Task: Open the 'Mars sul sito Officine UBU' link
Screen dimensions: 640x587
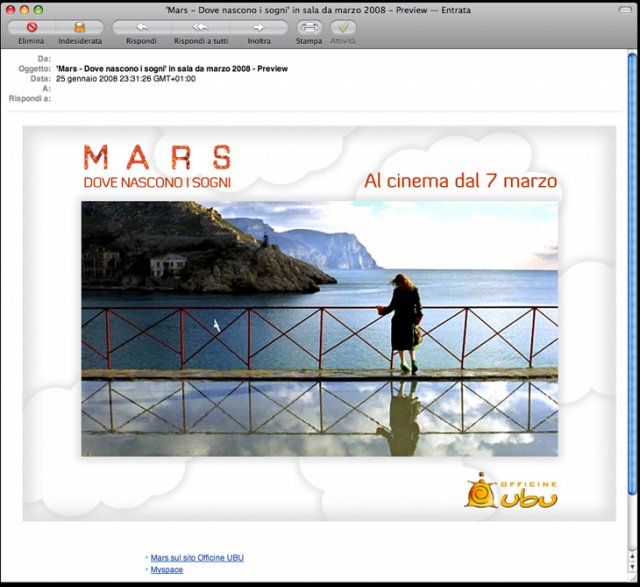Action: 197,558
